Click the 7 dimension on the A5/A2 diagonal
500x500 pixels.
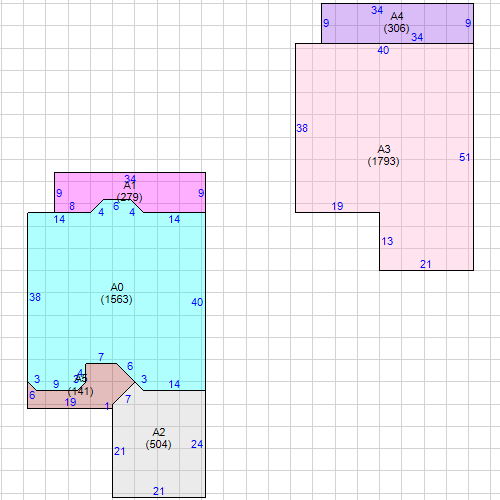(128, 399)
